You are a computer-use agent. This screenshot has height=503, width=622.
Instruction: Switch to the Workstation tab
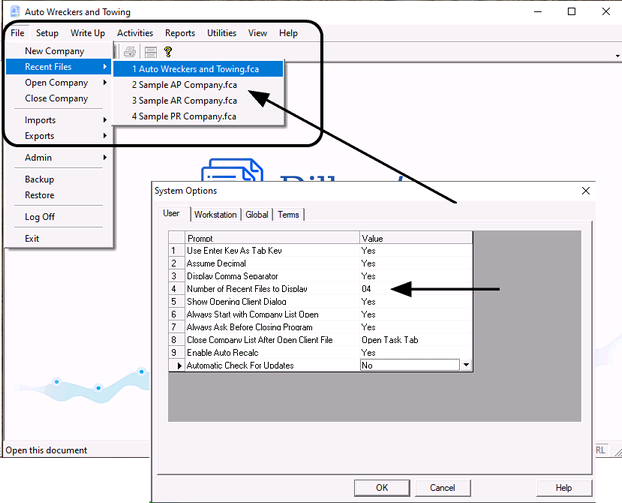point(215,215)
